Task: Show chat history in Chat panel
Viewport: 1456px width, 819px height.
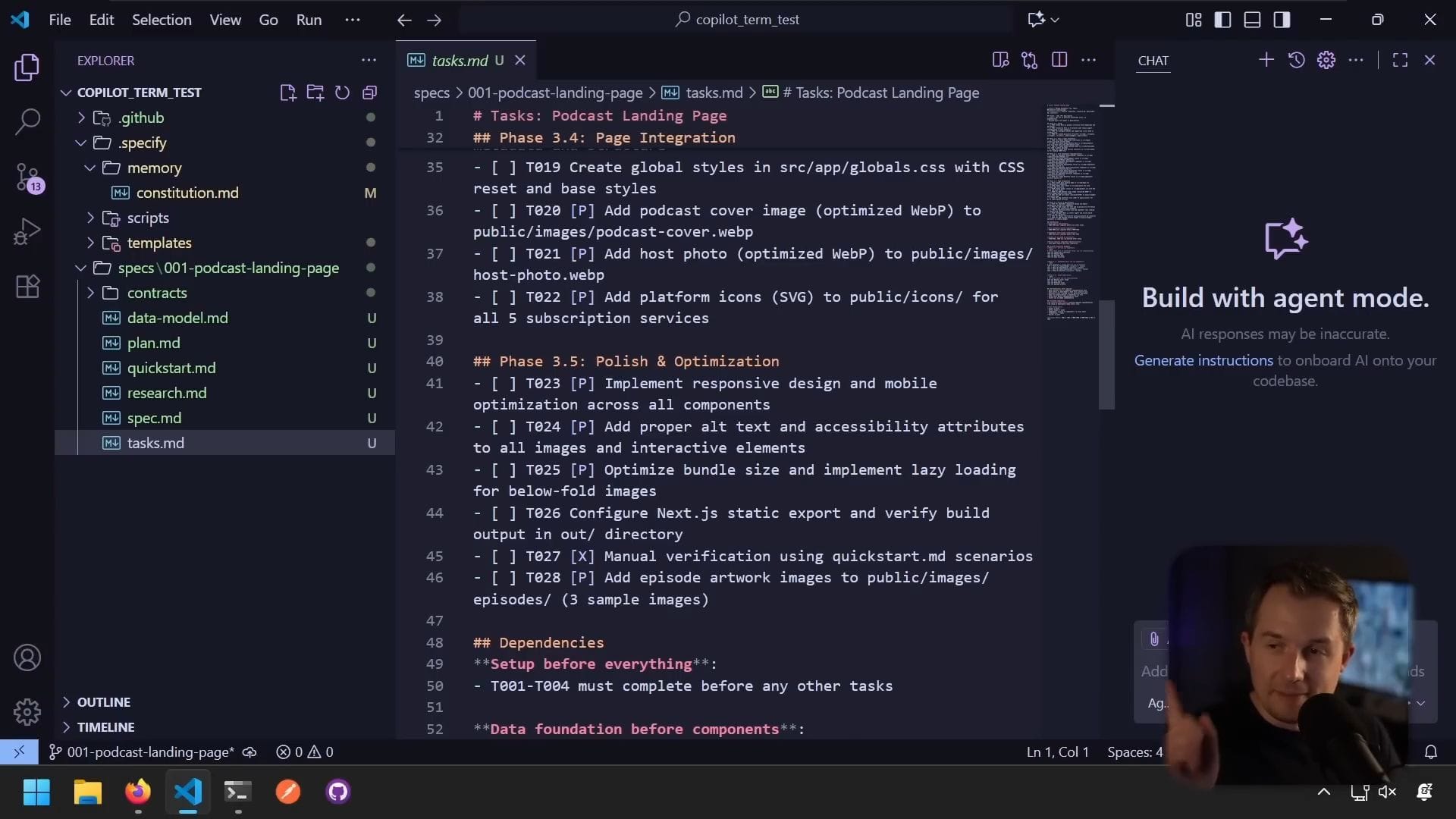Action: tap(1296, 60)
